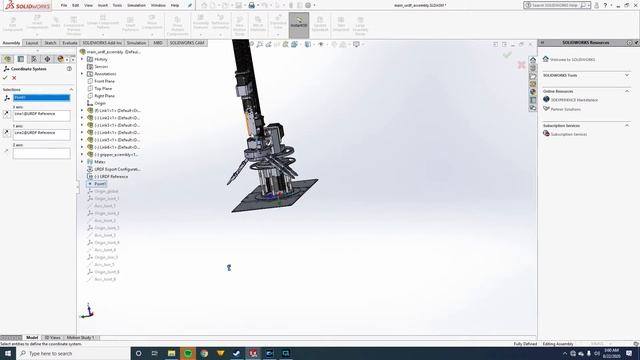Image resolution: width=640 pixels, height=360 pixels.
Task: Cancel coordinate system with red X
Action: [x=14, y=78]
